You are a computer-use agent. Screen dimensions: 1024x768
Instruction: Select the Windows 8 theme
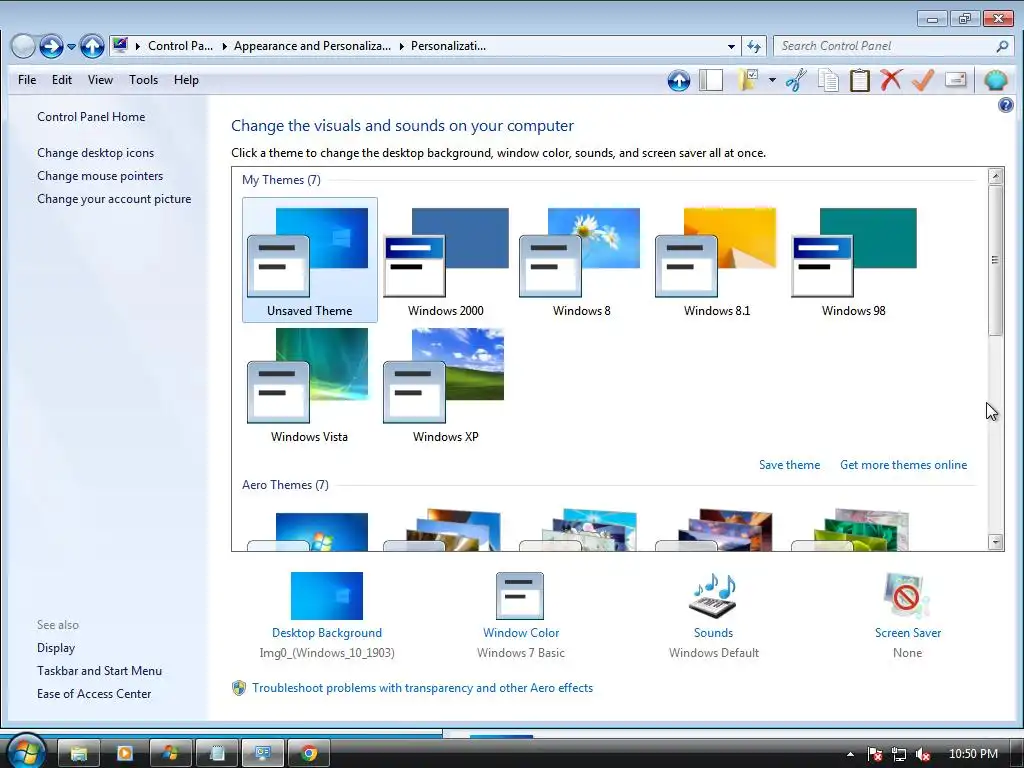pyautogui.click(x=581, y=260)
